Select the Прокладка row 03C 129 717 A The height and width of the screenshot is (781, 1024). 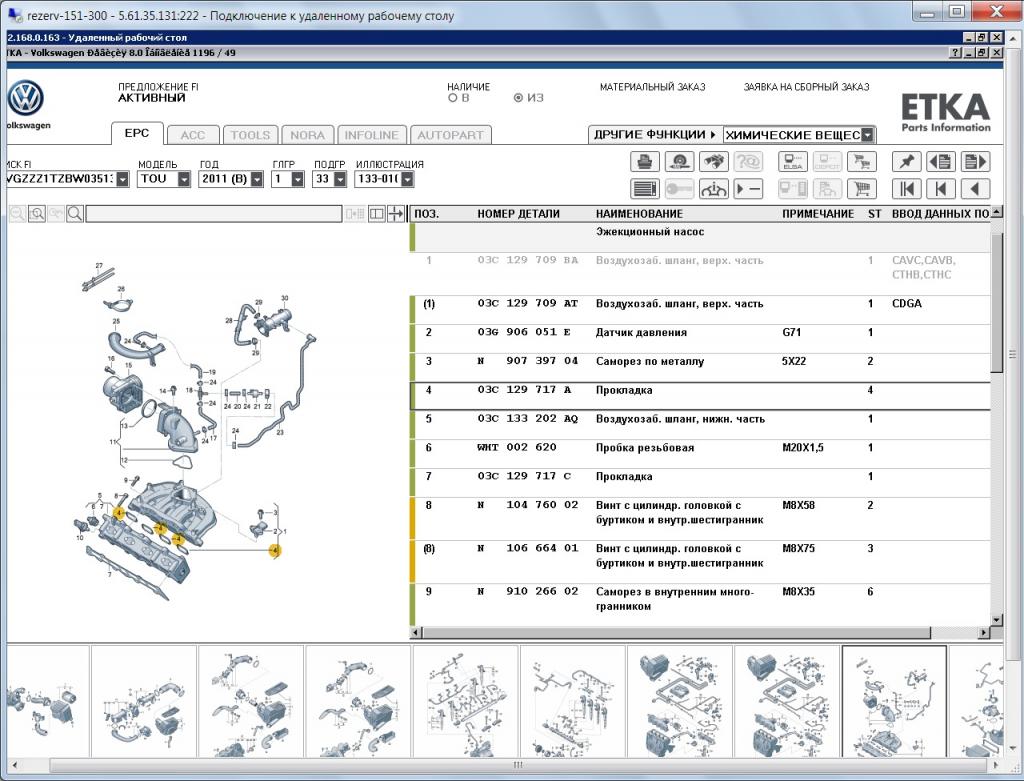tap(700, 396)
